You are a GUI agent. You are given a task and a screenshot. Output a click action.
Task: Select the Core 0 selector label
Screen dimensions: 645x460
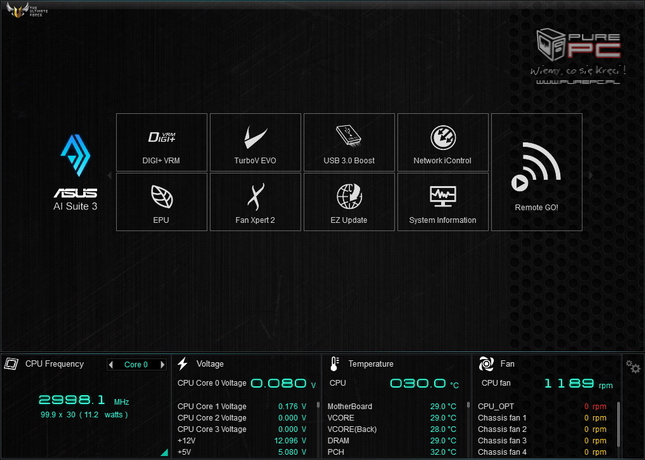[x=136, y=365]
